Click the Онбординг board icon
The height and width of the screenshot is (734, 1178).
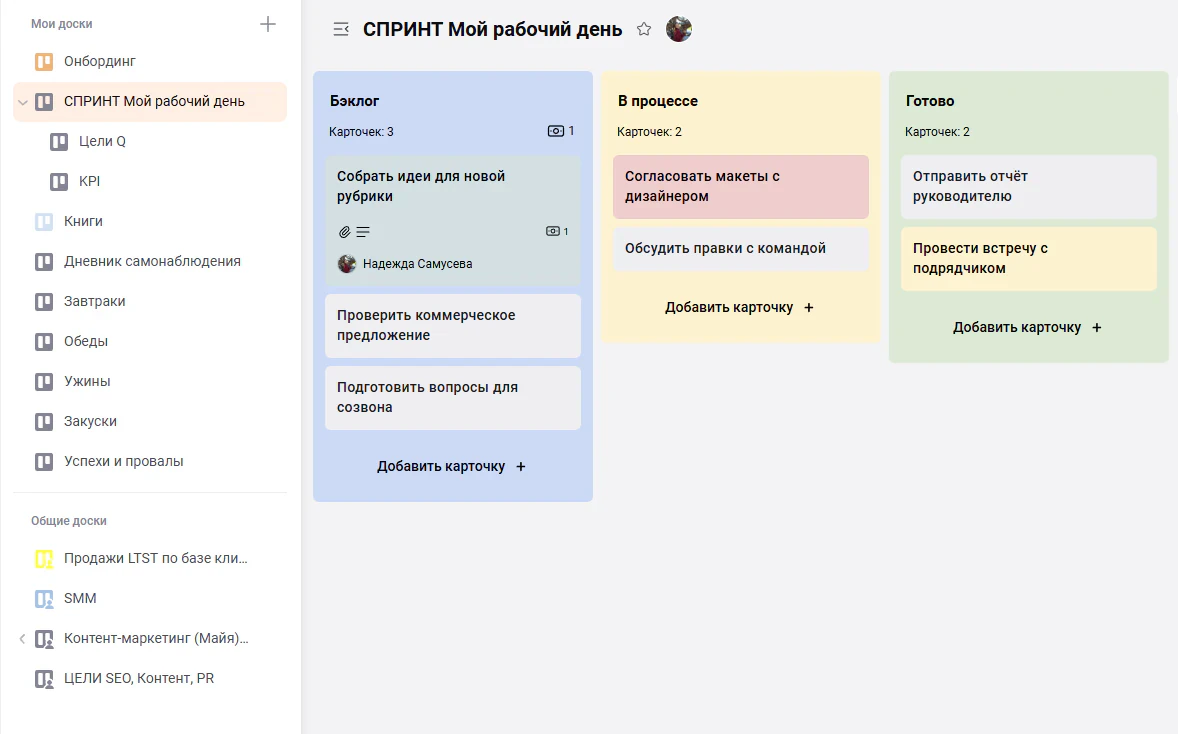tap(44, 62)
